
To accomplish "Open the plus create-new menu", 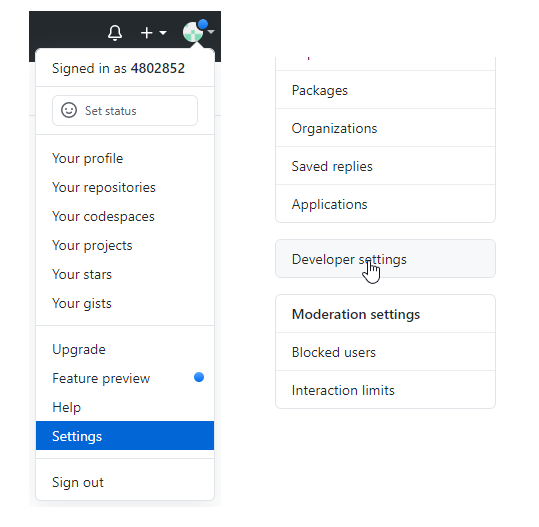I will pos(153,33).
